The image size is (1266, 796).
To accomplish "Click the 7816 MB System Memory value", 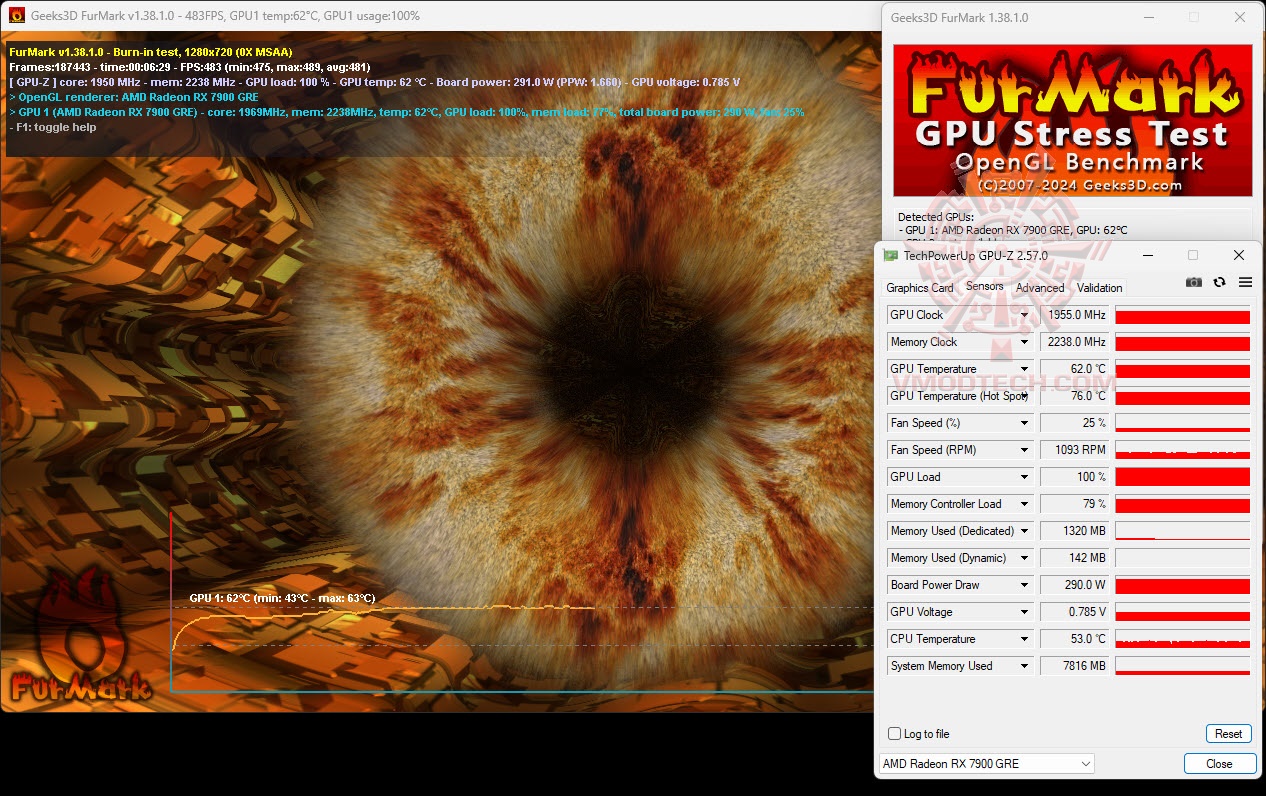I will point(1075,666).
